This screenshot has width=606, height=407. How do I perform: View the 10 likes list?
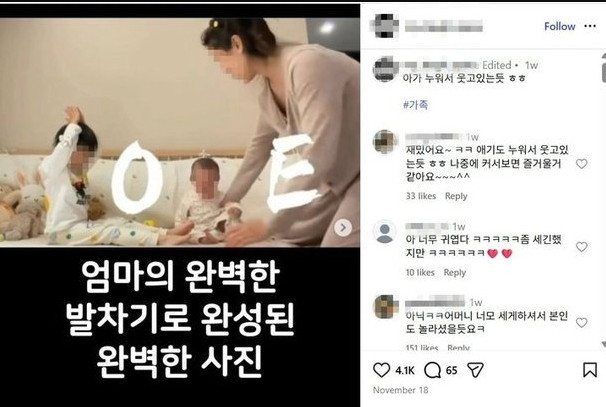pos(420,272)
